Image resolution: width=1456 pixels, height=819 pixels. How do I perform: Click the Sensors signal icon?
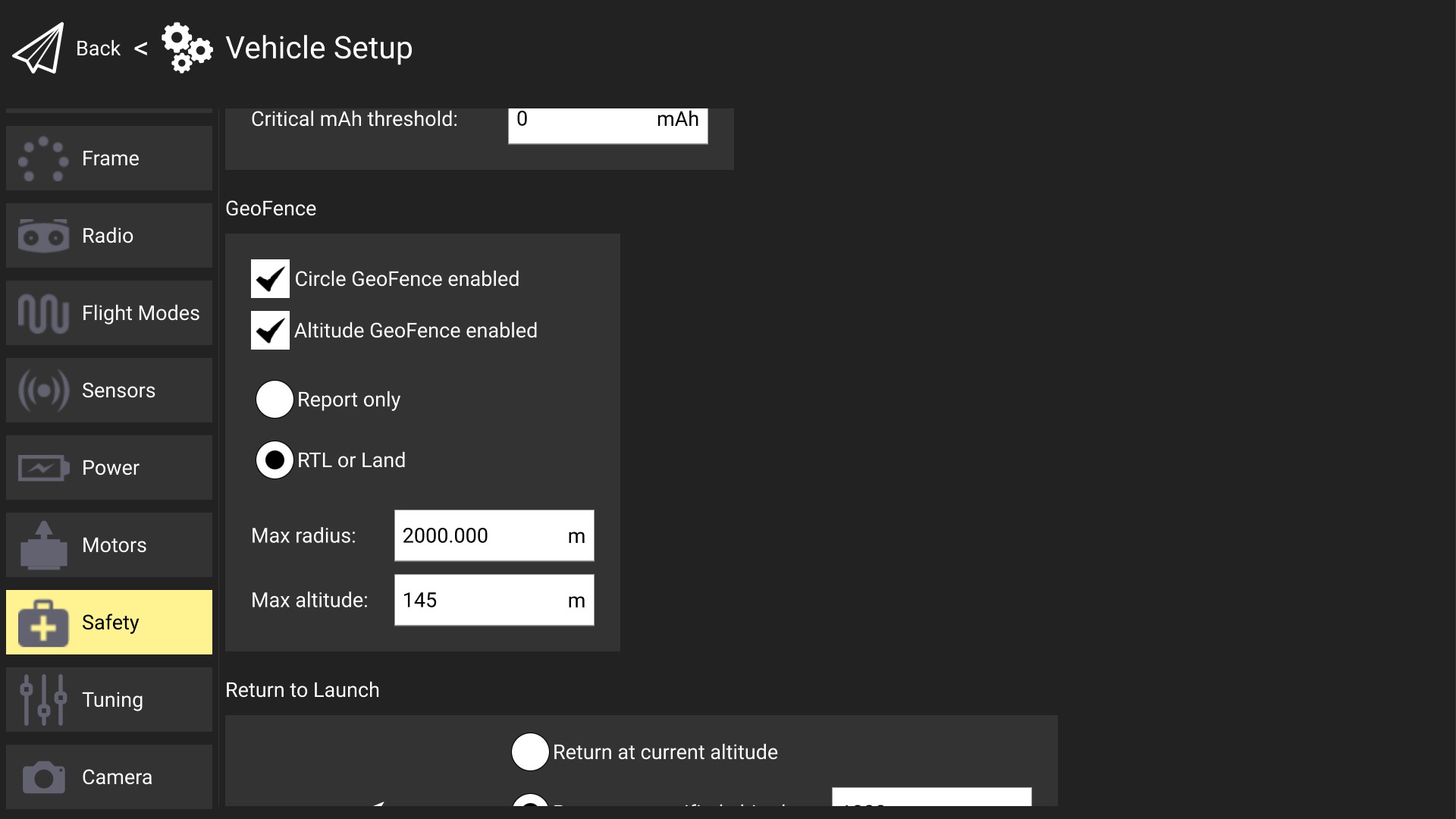coord(43,391)
